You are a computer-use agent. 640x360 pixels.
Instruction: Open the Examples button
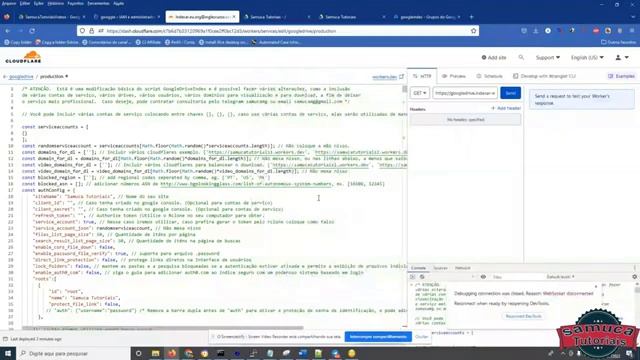(x=621, y=76)
